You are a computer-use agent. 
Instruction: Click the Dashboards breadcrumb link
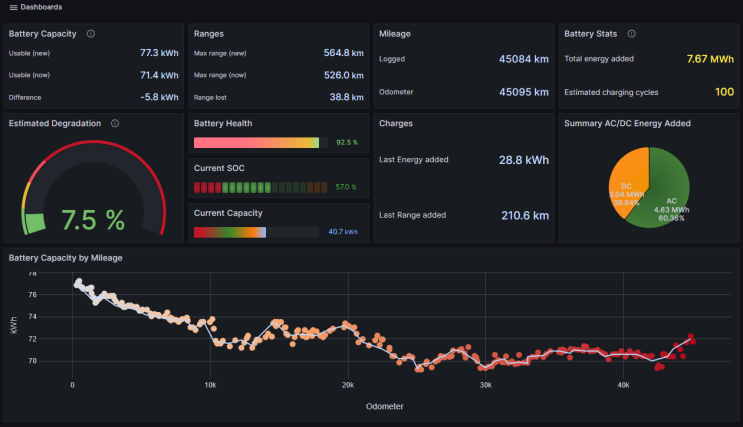tap(41, 7)
